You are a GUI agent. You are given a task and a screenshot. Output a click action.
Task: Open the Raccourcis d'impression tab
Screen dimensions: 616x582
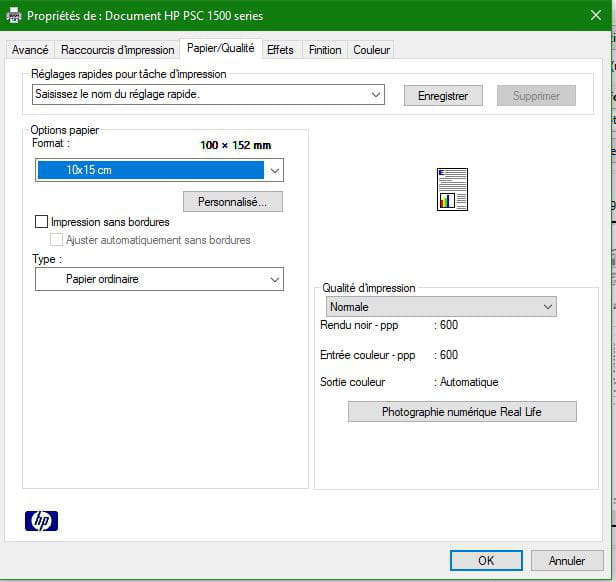tap(117, 50)
